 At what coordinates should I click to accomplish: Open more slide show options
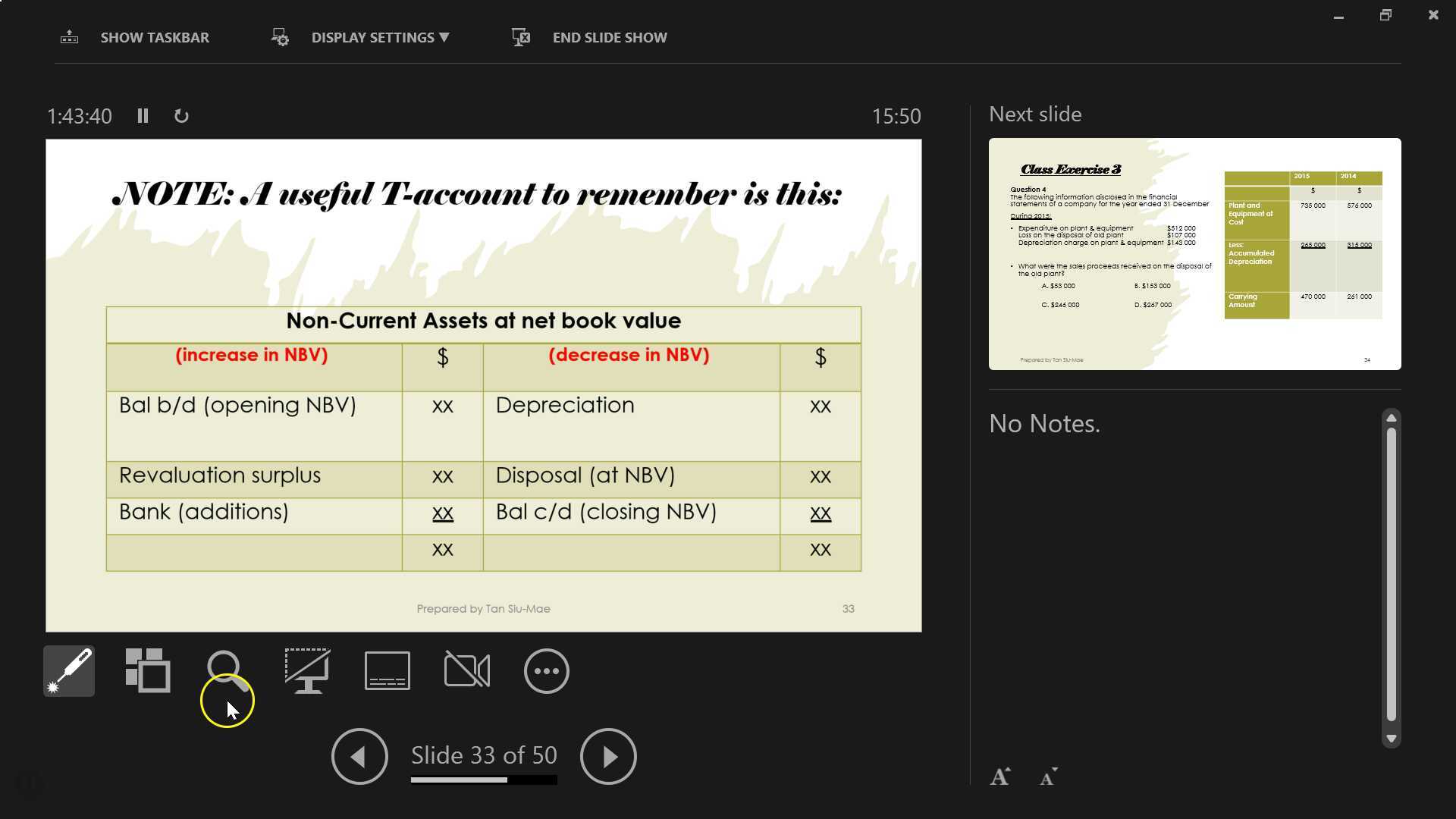(546, 671)
